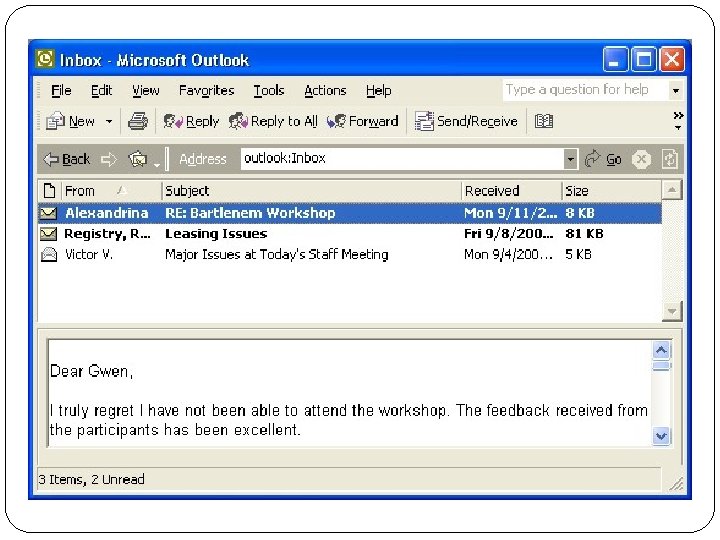Select Major Issues at Today's Staff Meeting

point(349,254)
